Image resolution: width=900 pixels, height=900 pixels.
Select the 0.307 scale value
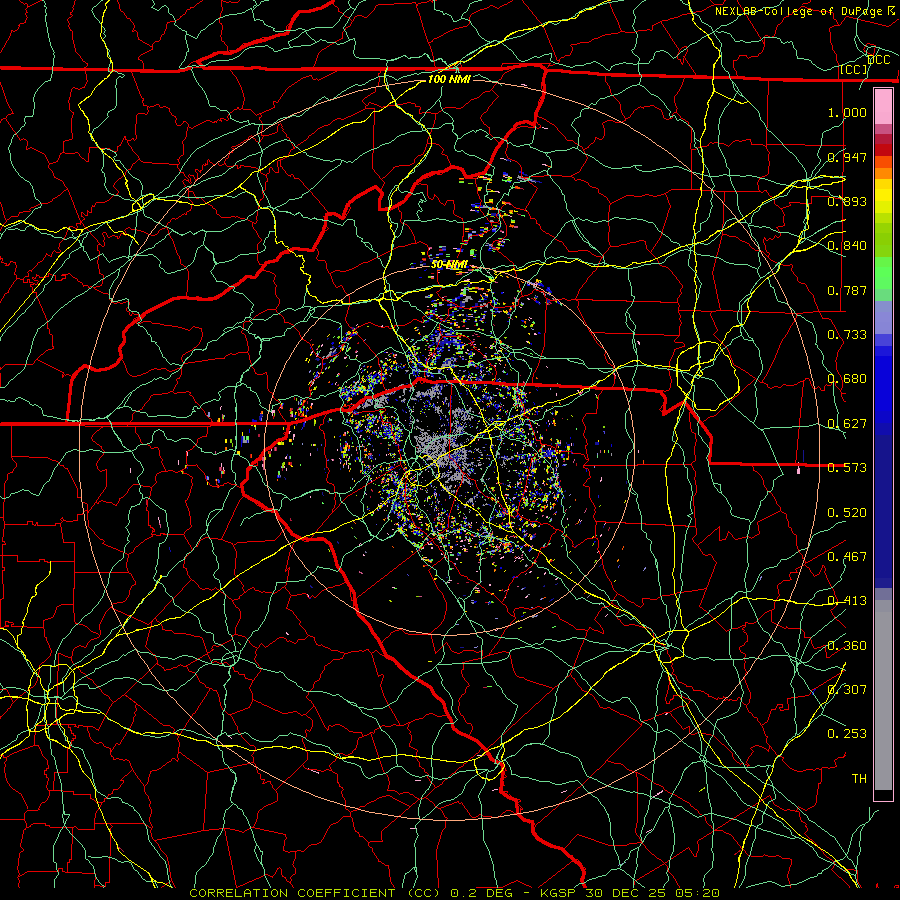point(847,690)
